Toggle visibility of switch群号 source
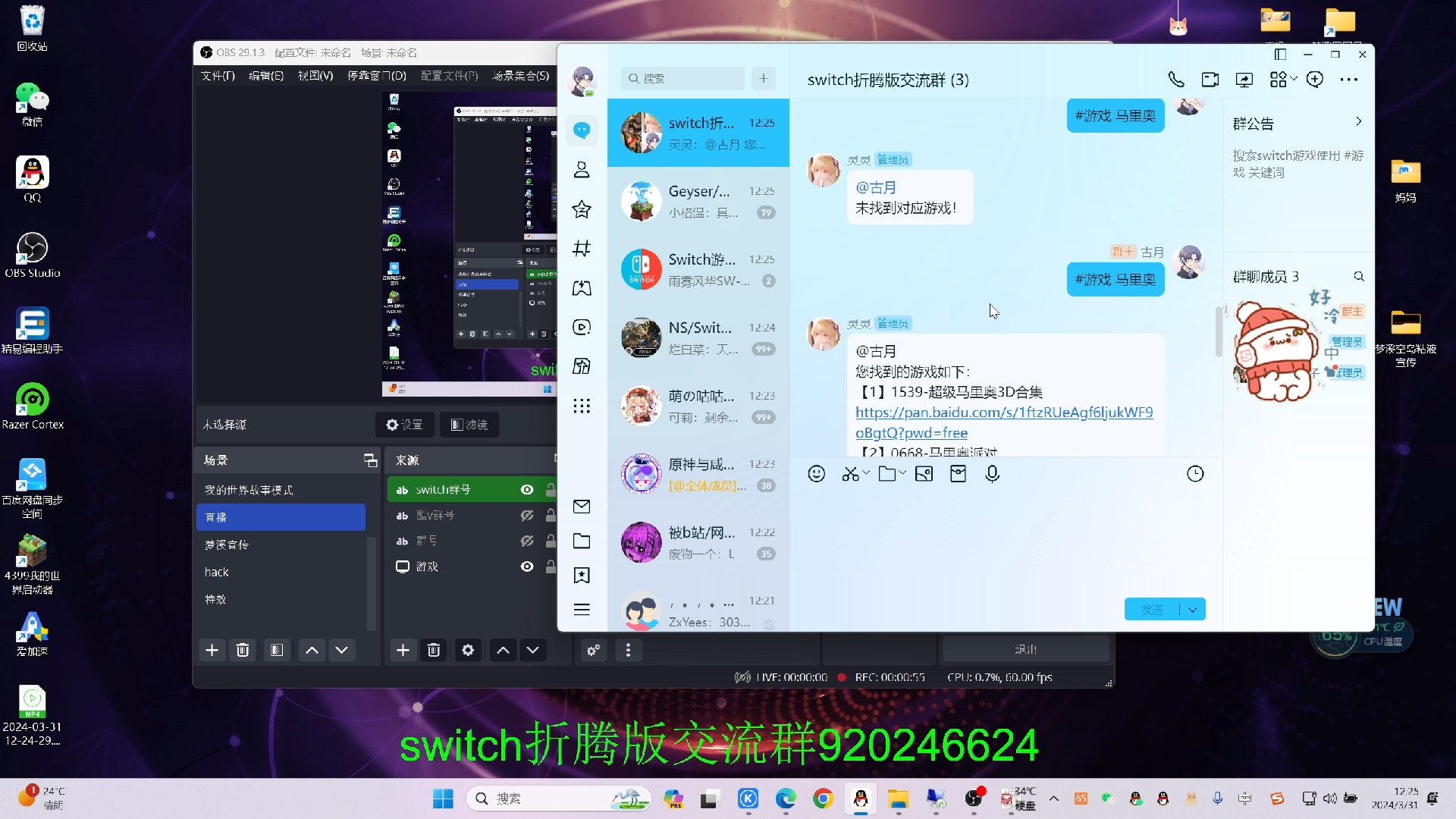This screenshot has width=1456, height=819. [527, 490]
